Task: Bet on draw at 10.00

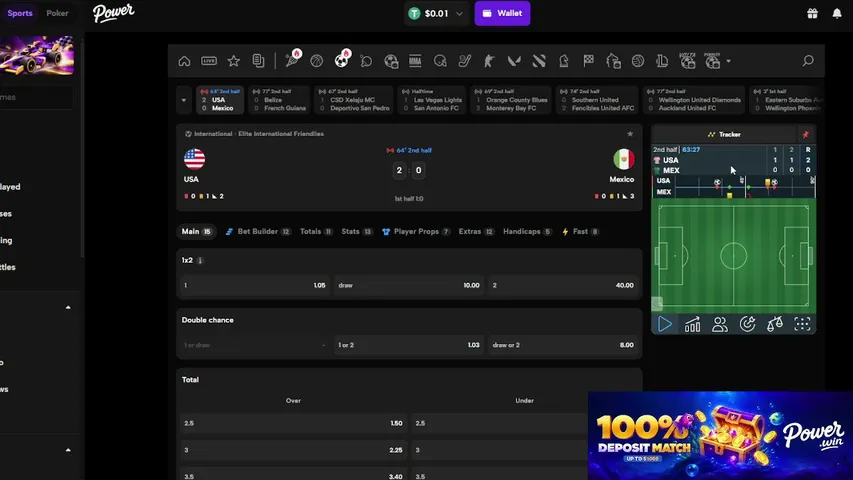Action: tap(409, 285)
